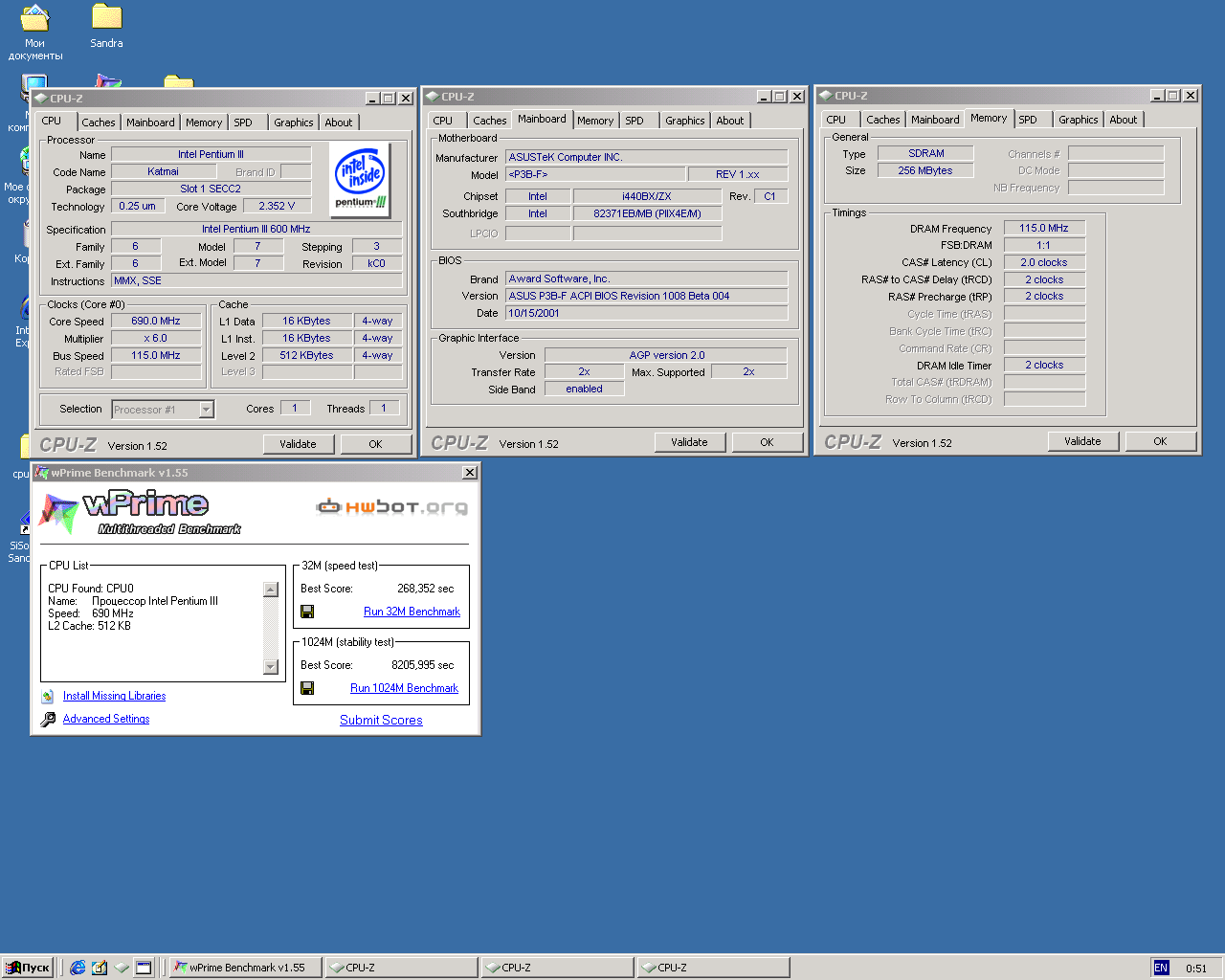Click the Code Name Katmai field
Viewport: 1225px width, 980px height.
point(164,172)
